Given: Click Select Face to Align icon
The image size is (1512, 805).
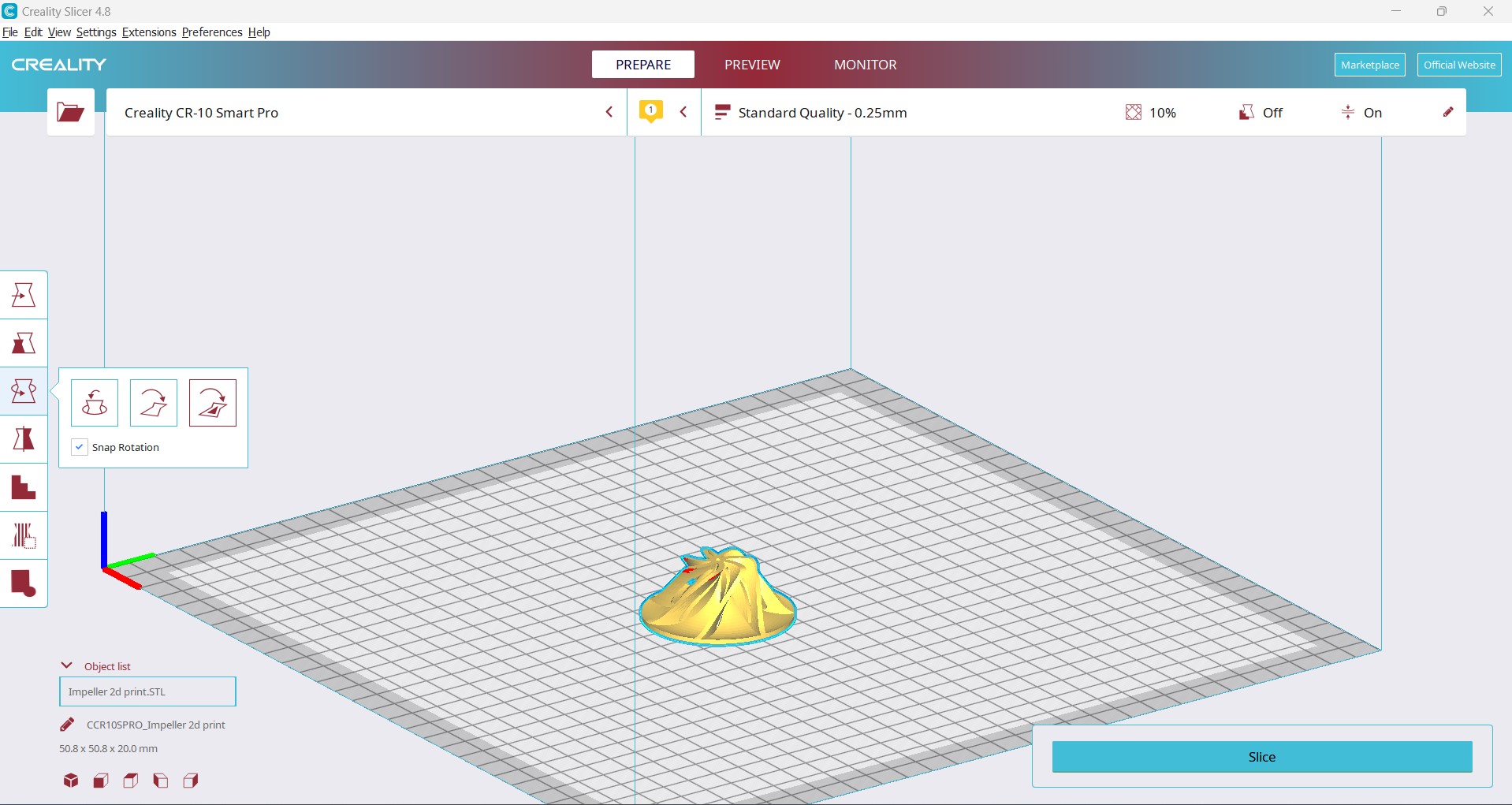Looking at the screenshot, I should coord(213,403).
